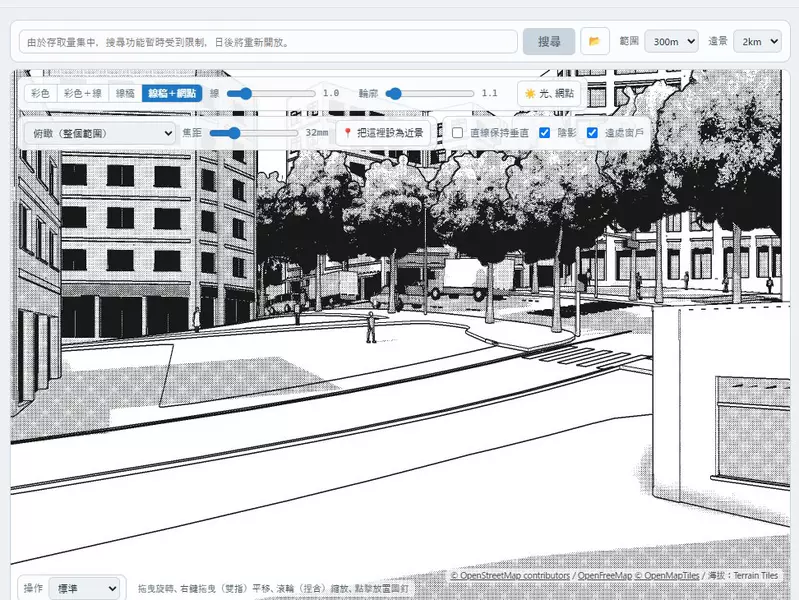
Task: Adjust the 輪廓 outline slider
Action: 430,93
